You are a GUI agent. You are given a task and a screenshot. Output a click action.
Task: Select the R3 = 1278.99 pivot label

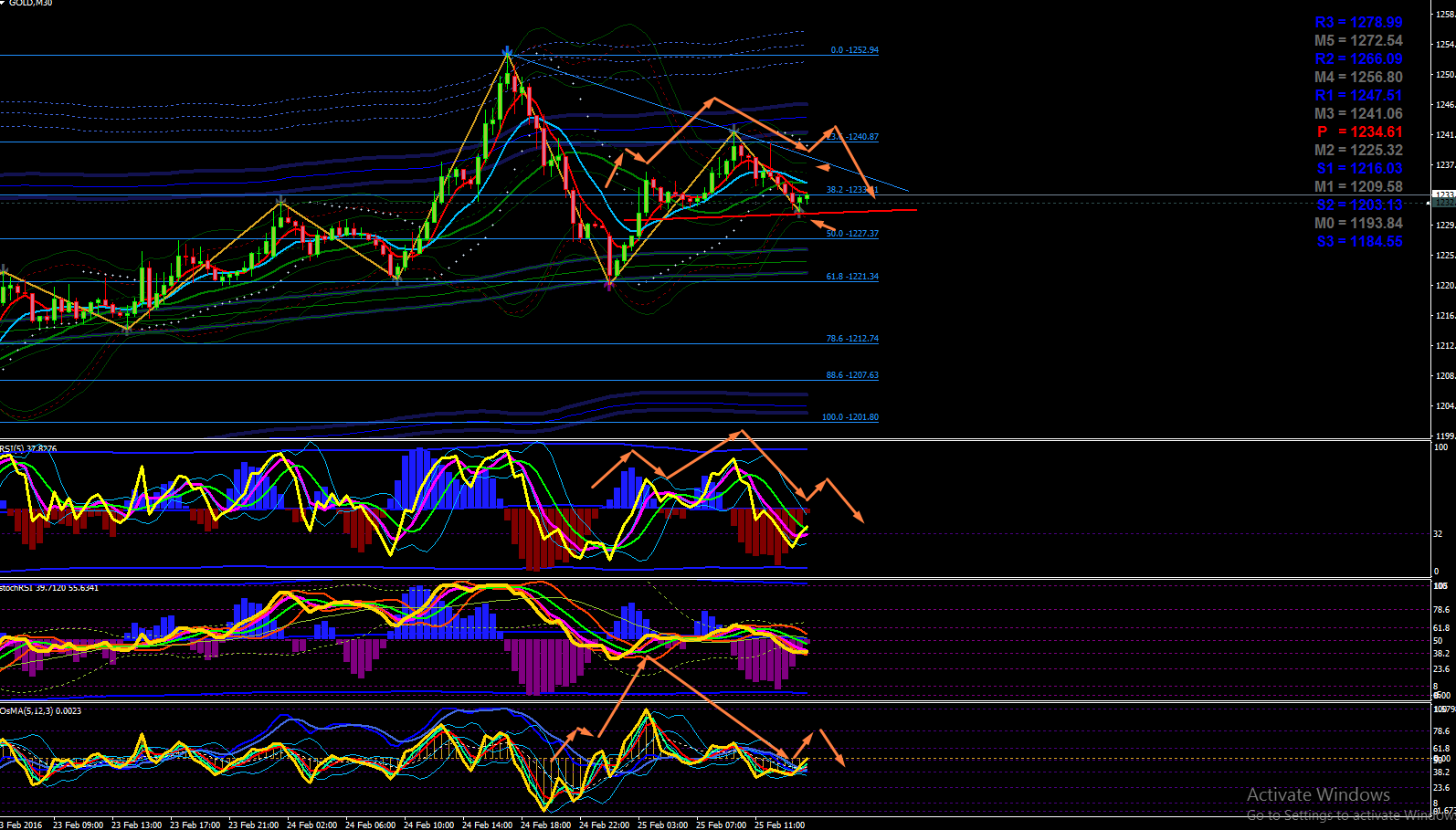coord(1358,22)
